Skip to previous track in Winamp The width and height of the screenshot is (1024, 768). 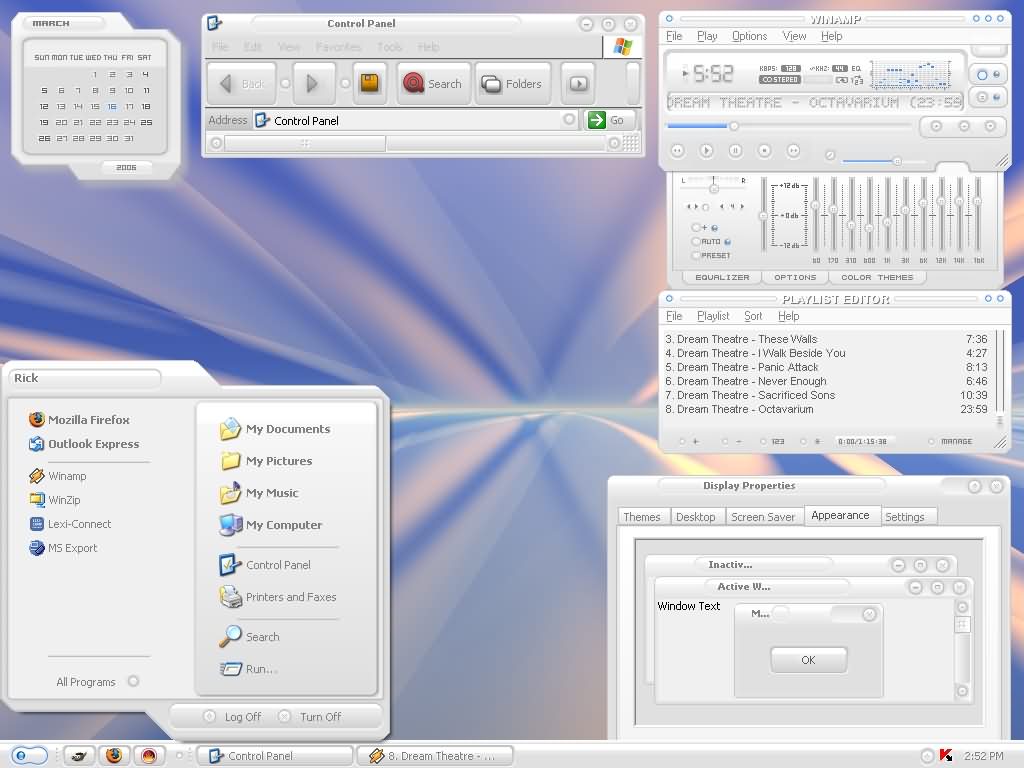point(677,151)
